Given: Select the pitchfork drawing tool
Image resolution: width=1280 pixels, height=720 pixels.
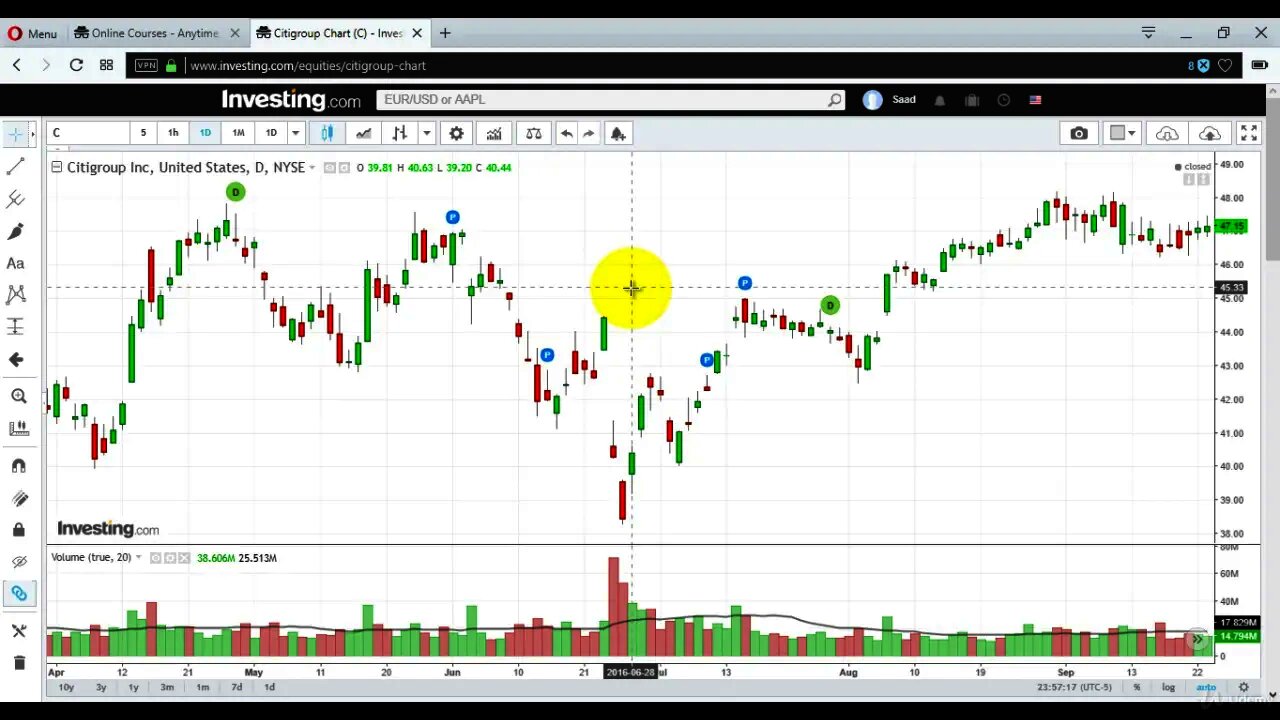Looking at the screenshot, I should [16, 199].
